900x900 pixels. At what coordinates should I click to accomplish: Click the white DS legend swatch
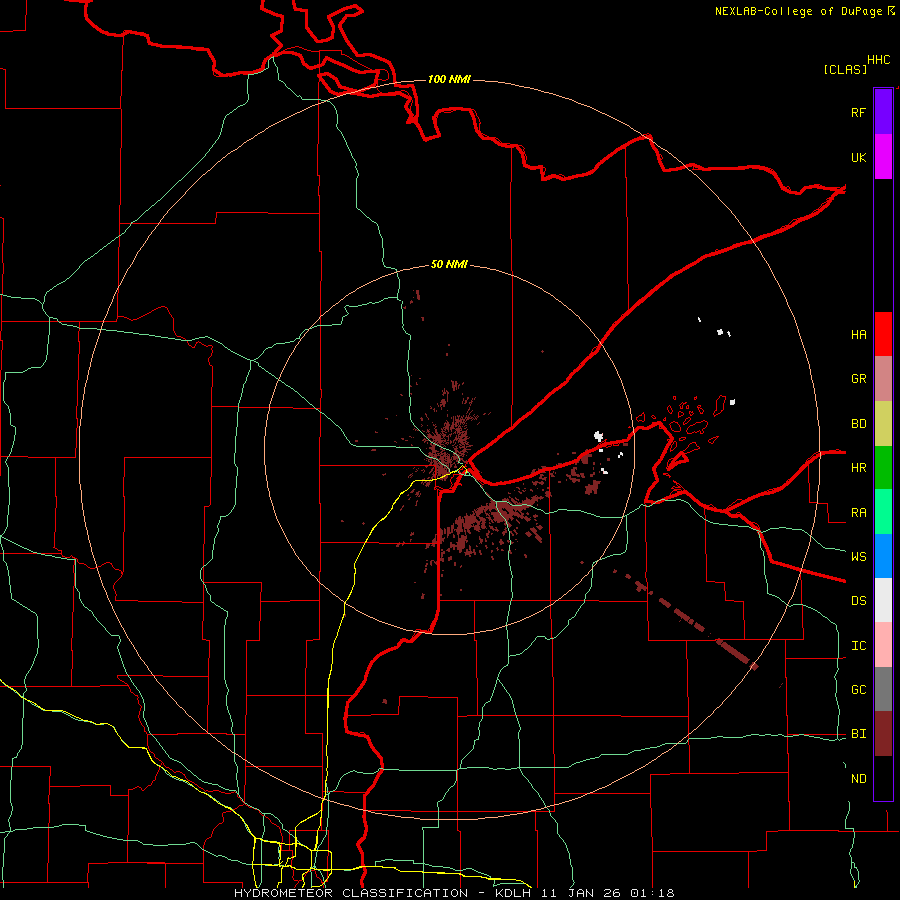pyautogui.click(x=883, y=600)
